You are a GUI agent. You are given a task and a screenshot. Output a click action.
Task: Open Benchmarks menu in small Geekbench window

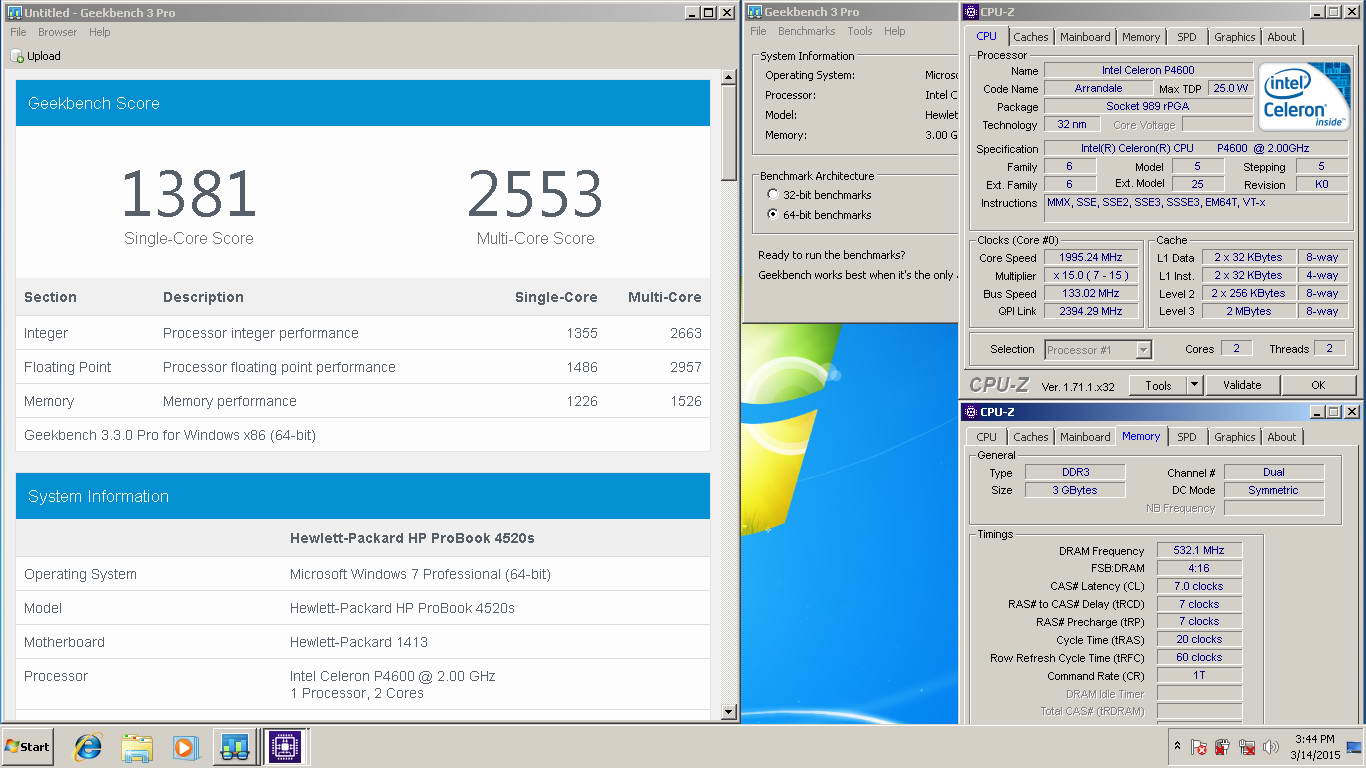pos(806,31)
